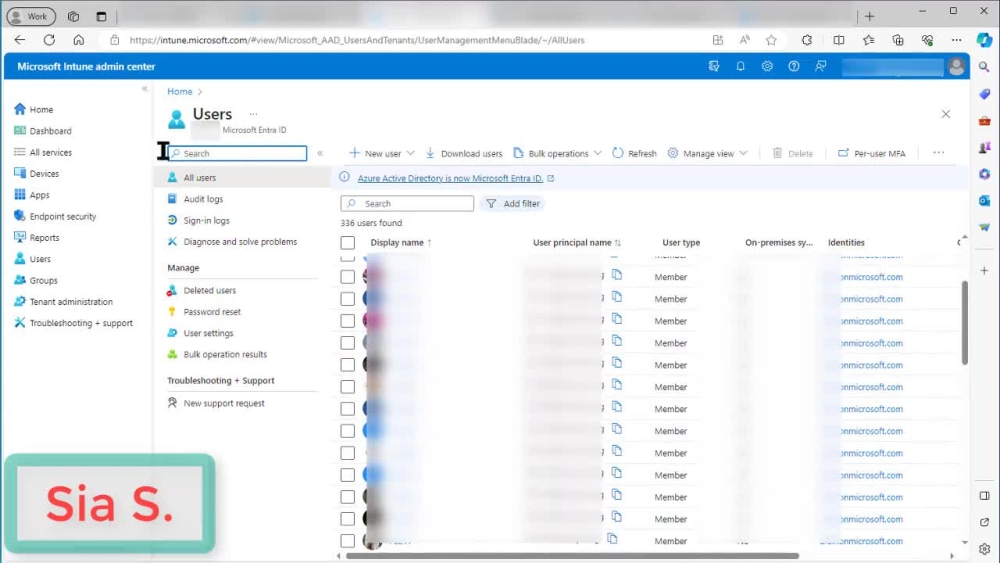The height and width of the screenshot is (563, 1000).
Task: Focus the blade menu Search box
Action: click(237, 153)
